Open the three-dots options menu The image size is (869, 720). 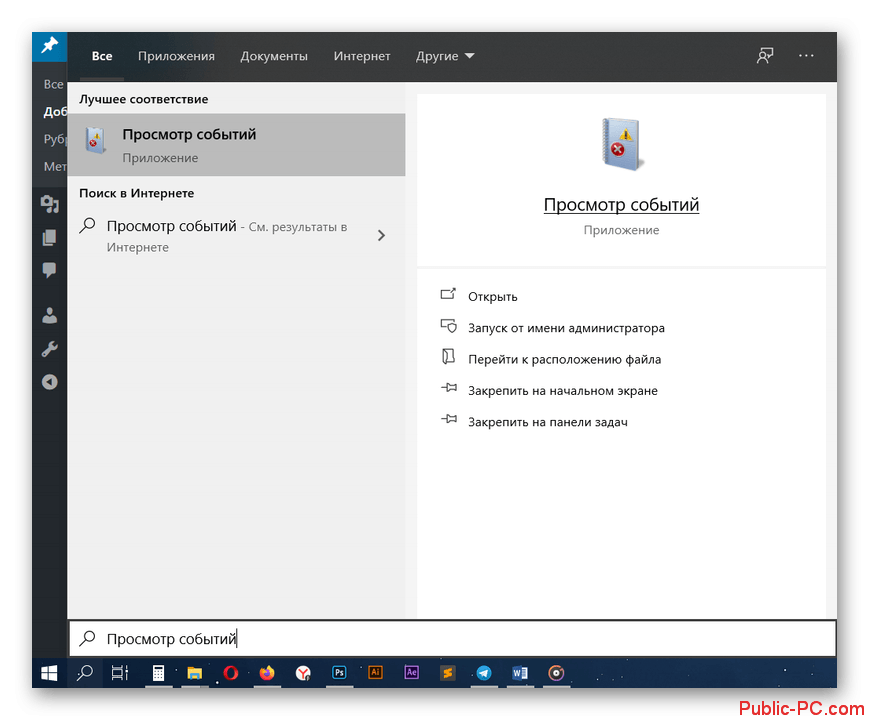806,56
